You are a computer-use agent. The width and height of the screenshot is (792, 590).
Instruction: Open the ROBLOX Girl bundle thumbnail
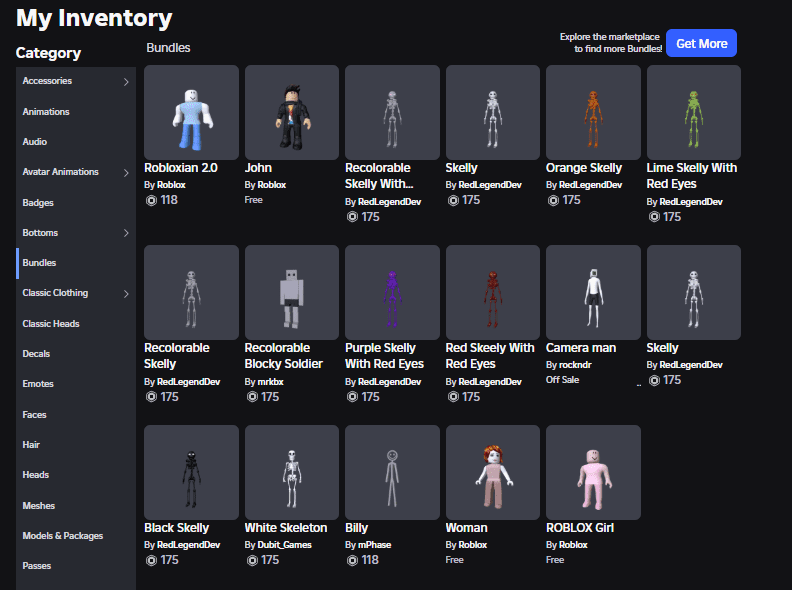click(593, 472)
